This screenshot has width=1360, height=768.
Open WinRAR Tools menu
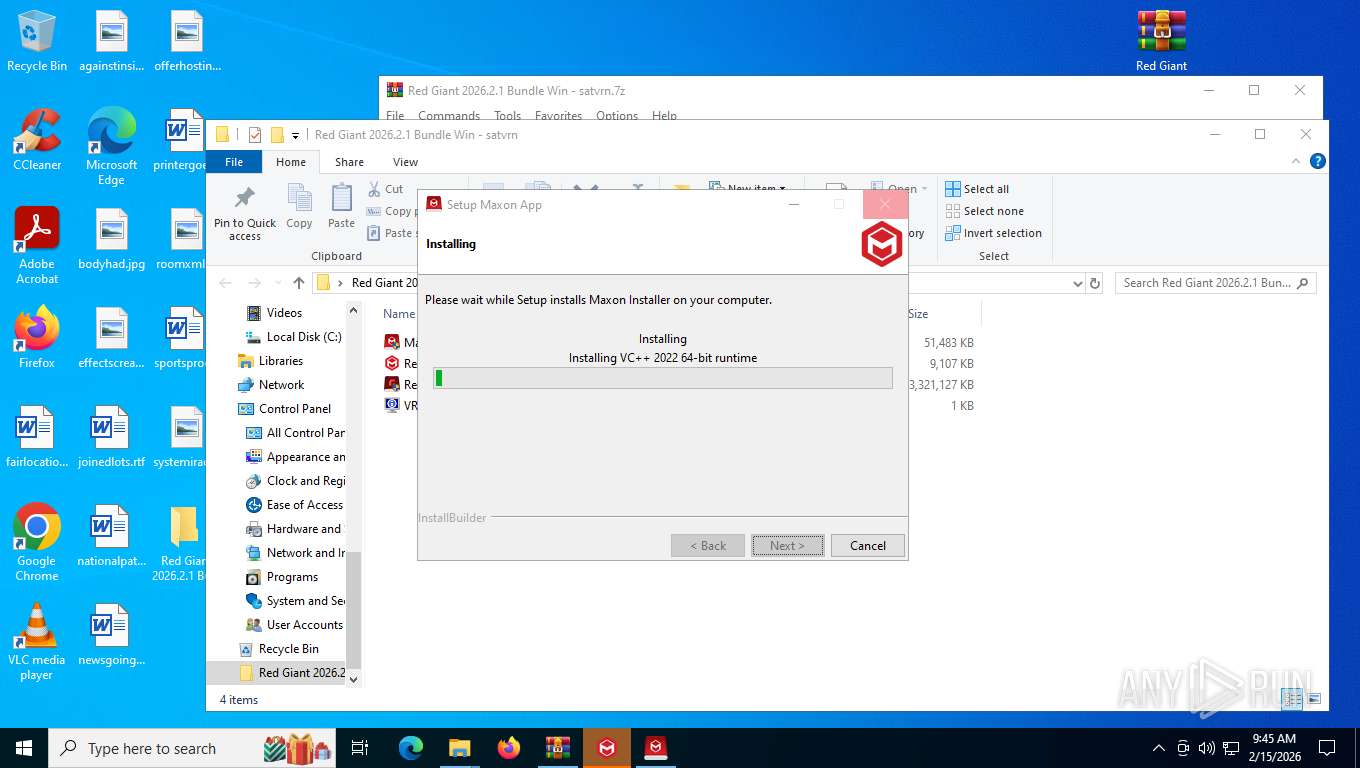click(507, 116)
